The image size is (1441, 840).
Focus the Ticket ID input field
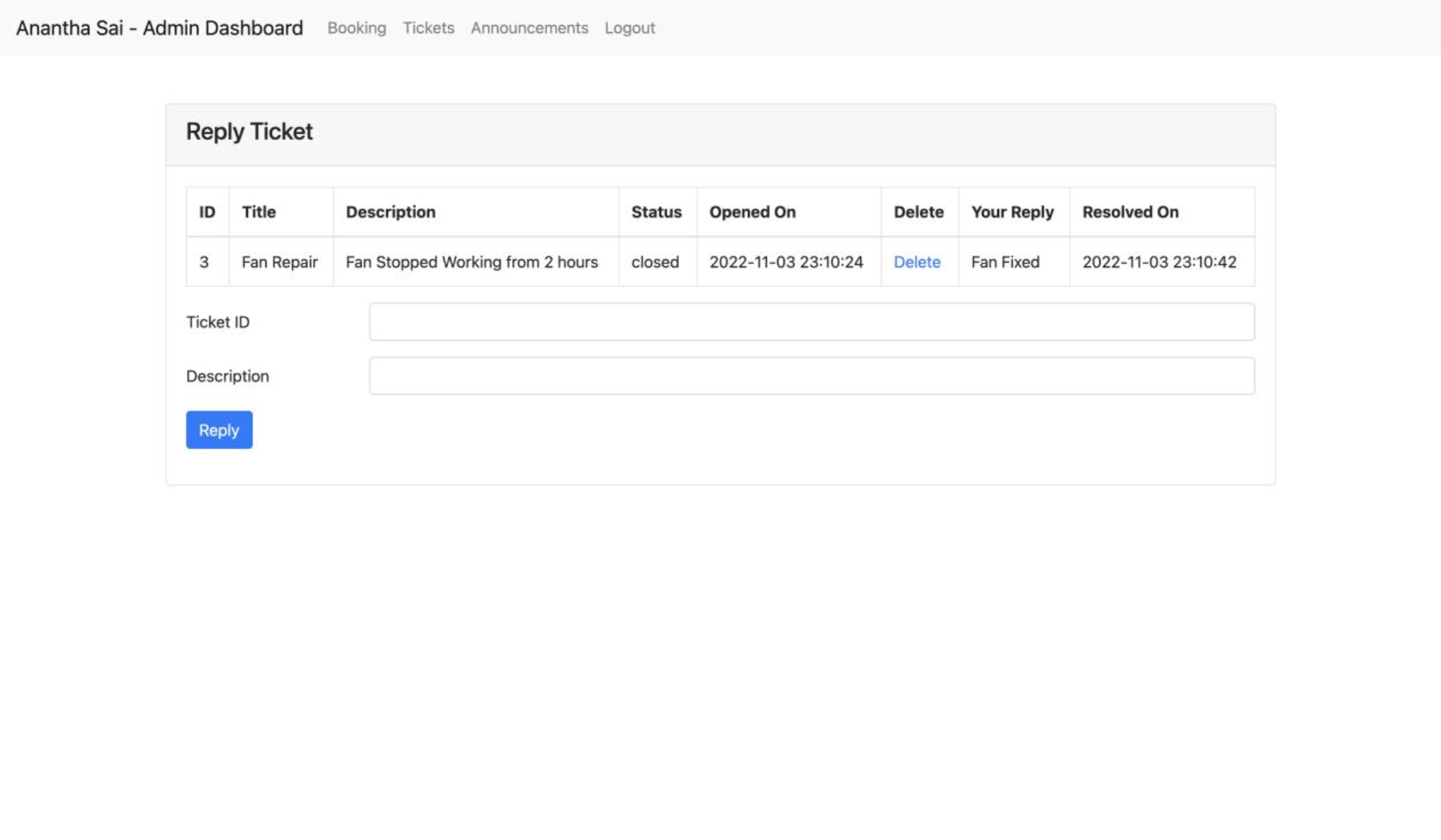tap(812, 322)
